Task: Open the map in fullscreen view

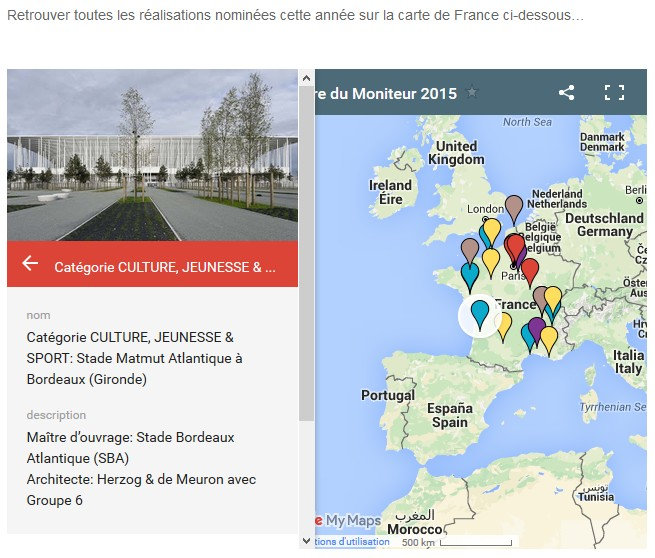Action: (614, 93)
